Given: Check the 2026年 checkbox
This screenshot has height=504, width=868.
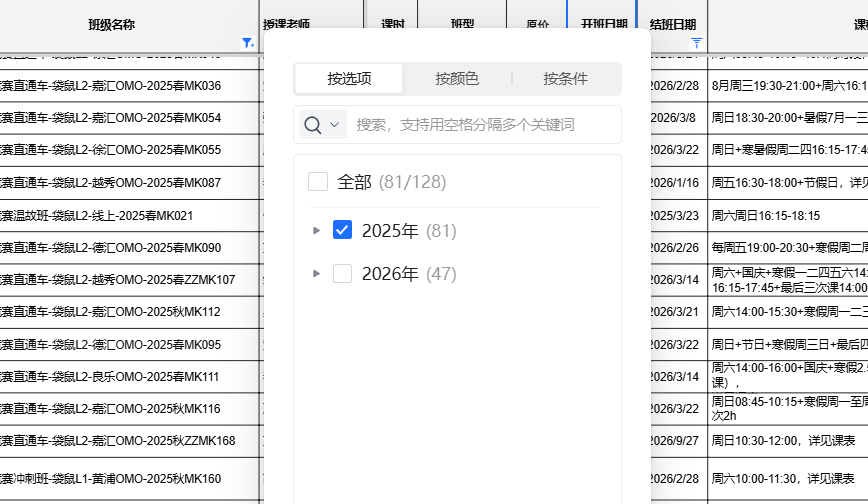Looking at the screenshot, I should coord(343,274).
